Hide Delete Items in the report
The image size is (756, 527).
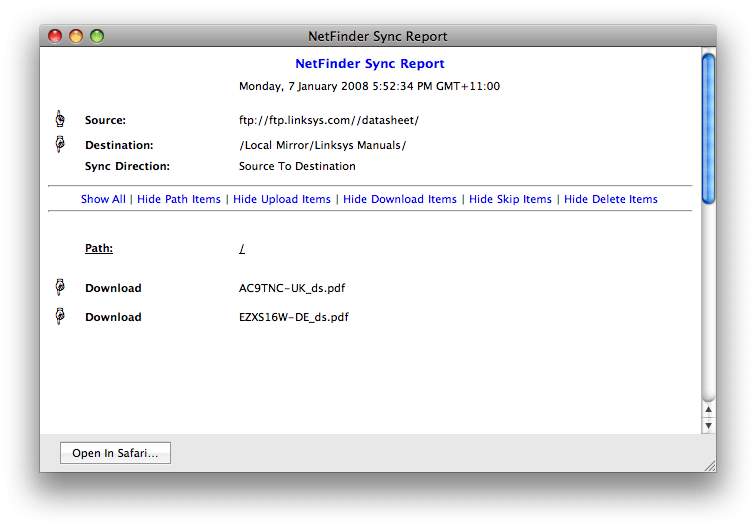click(x=611, y=199)
